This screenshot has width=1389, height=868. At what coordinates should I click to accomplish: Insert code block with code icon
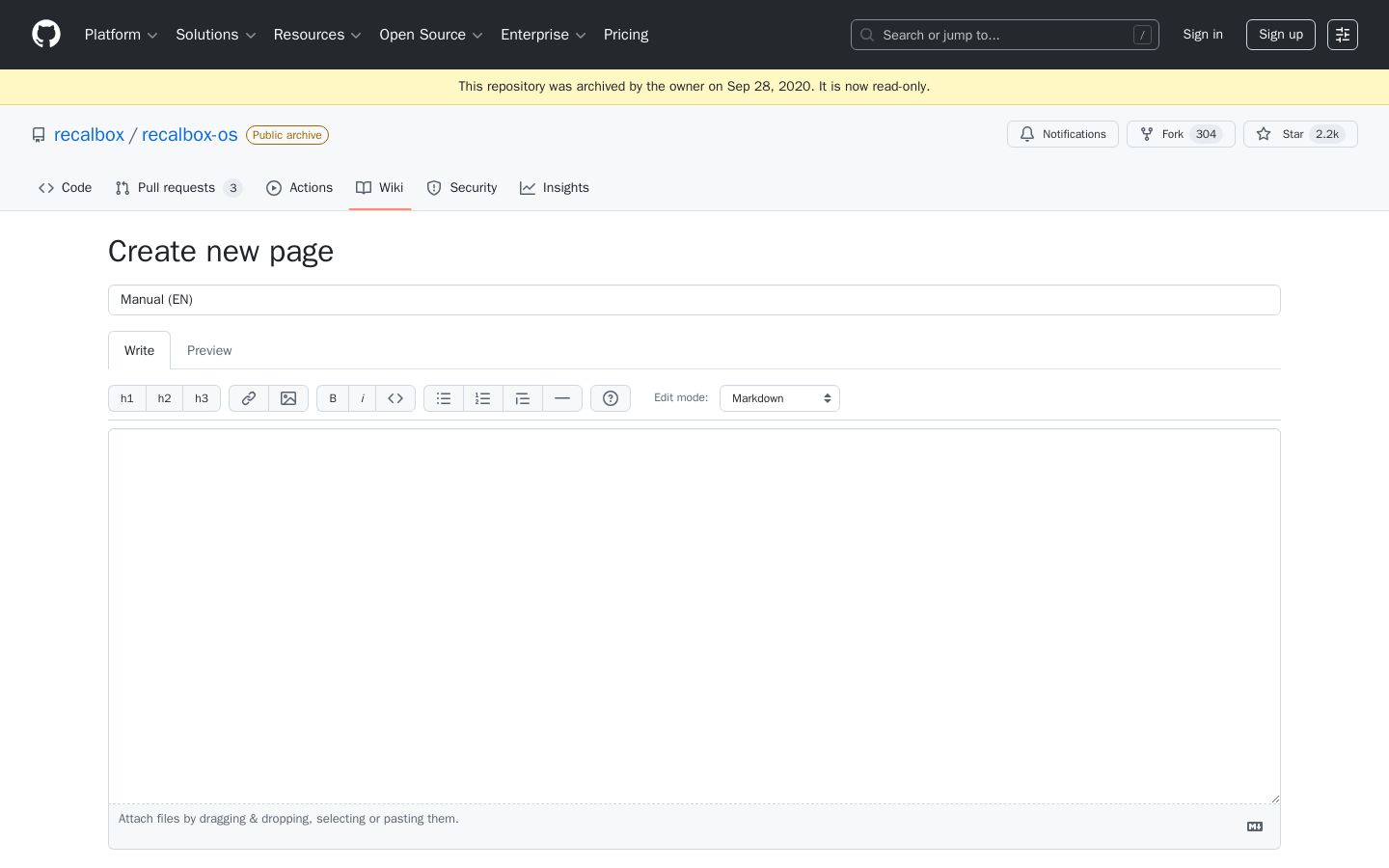tap(395, 398)
